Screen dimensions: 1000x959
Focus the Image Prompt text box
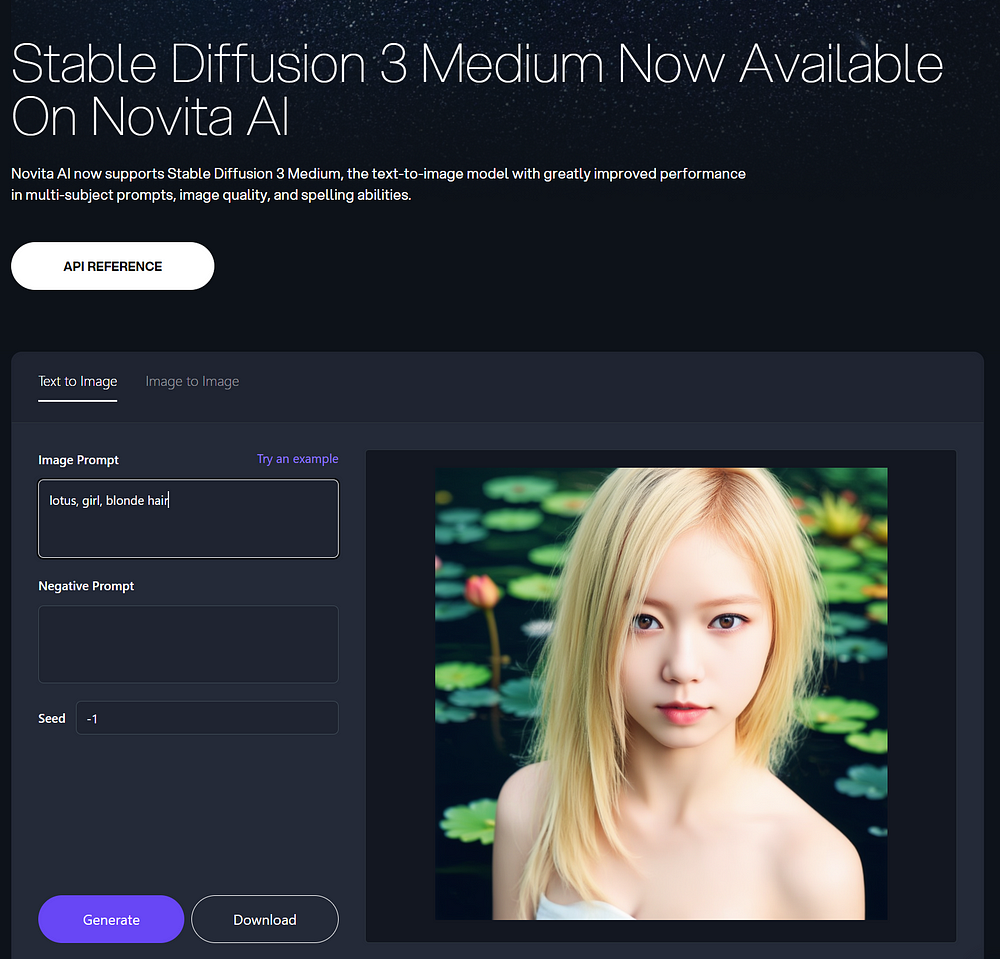pyautogui.click(x=188, y=518)
